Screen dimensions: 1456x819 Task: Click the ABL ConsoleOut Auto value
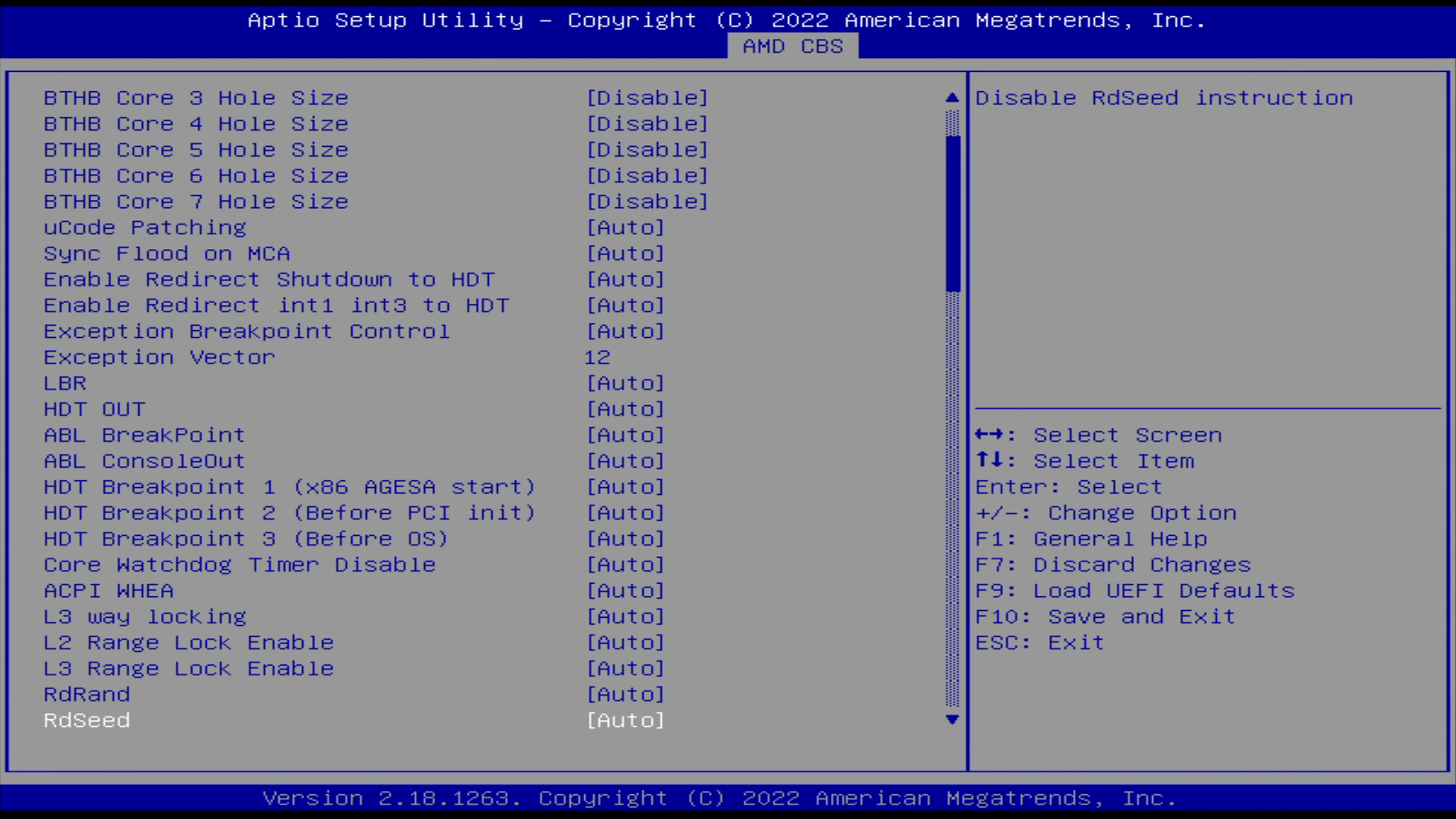point(625,461)
